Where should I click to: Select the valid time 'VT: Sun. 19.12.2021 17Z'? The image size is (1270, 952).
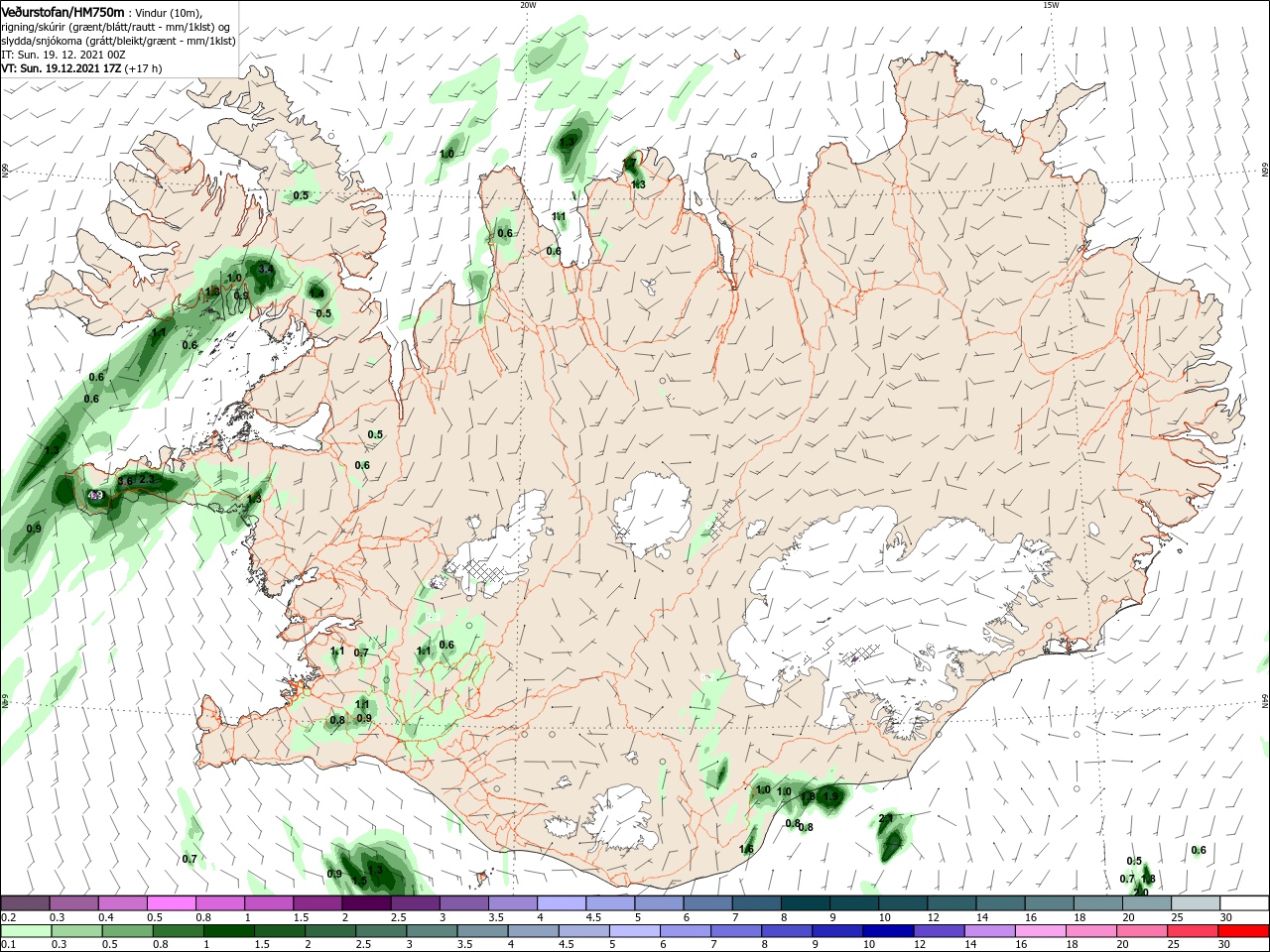click(61, 68)
